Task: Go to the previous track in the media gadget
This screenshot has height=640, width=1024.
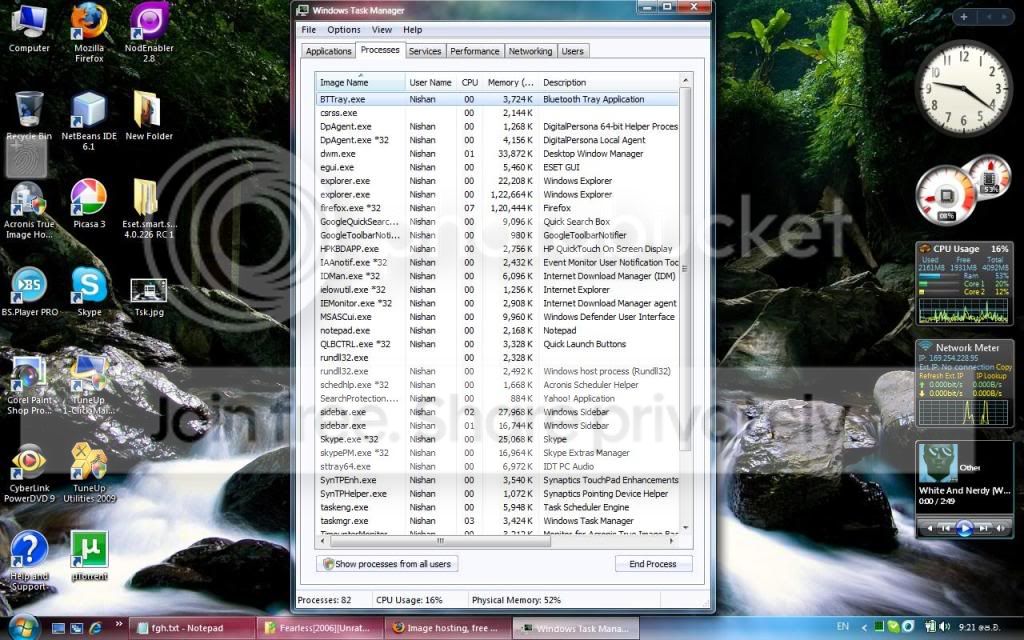Action: coord(945,528)
